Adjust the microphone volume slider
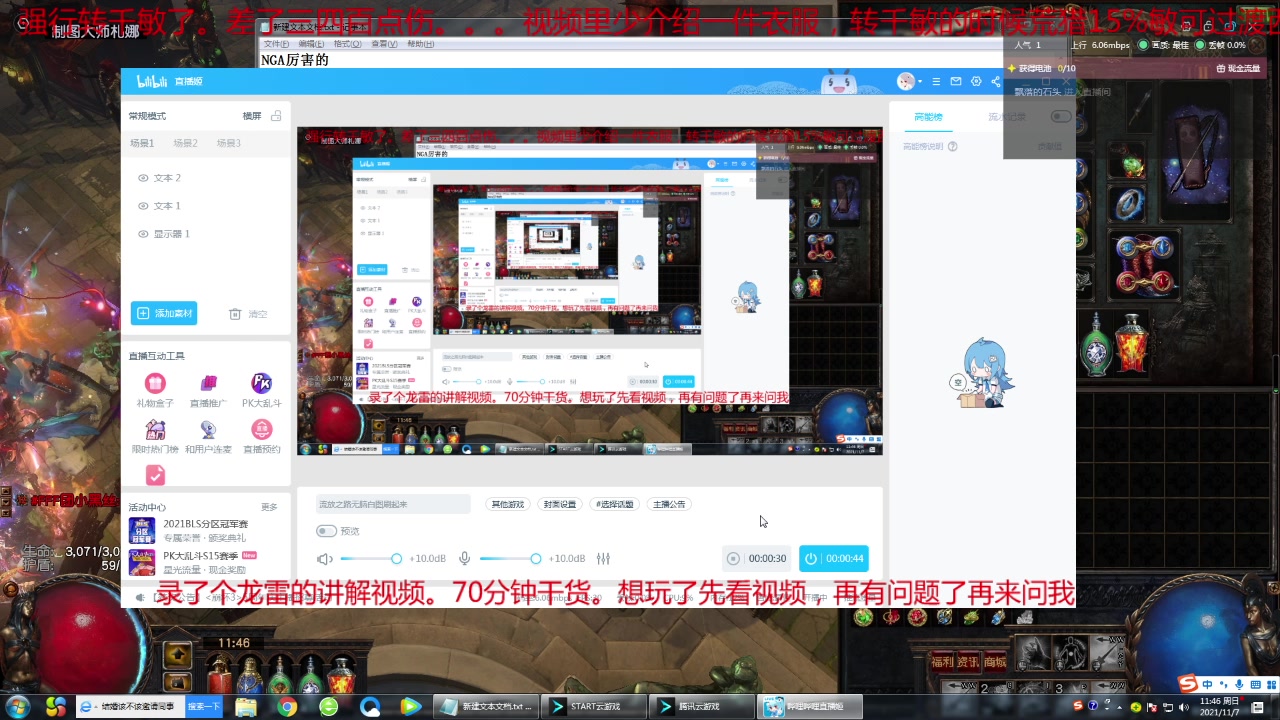 510,559
